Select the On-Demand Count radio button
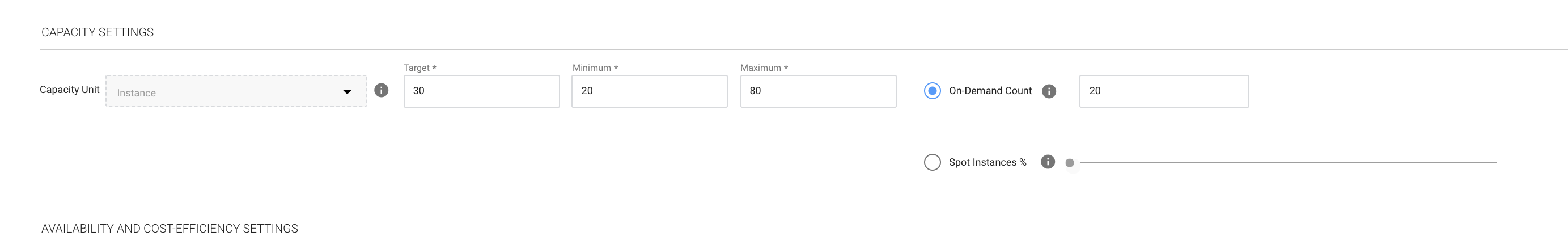 [932, 91]
